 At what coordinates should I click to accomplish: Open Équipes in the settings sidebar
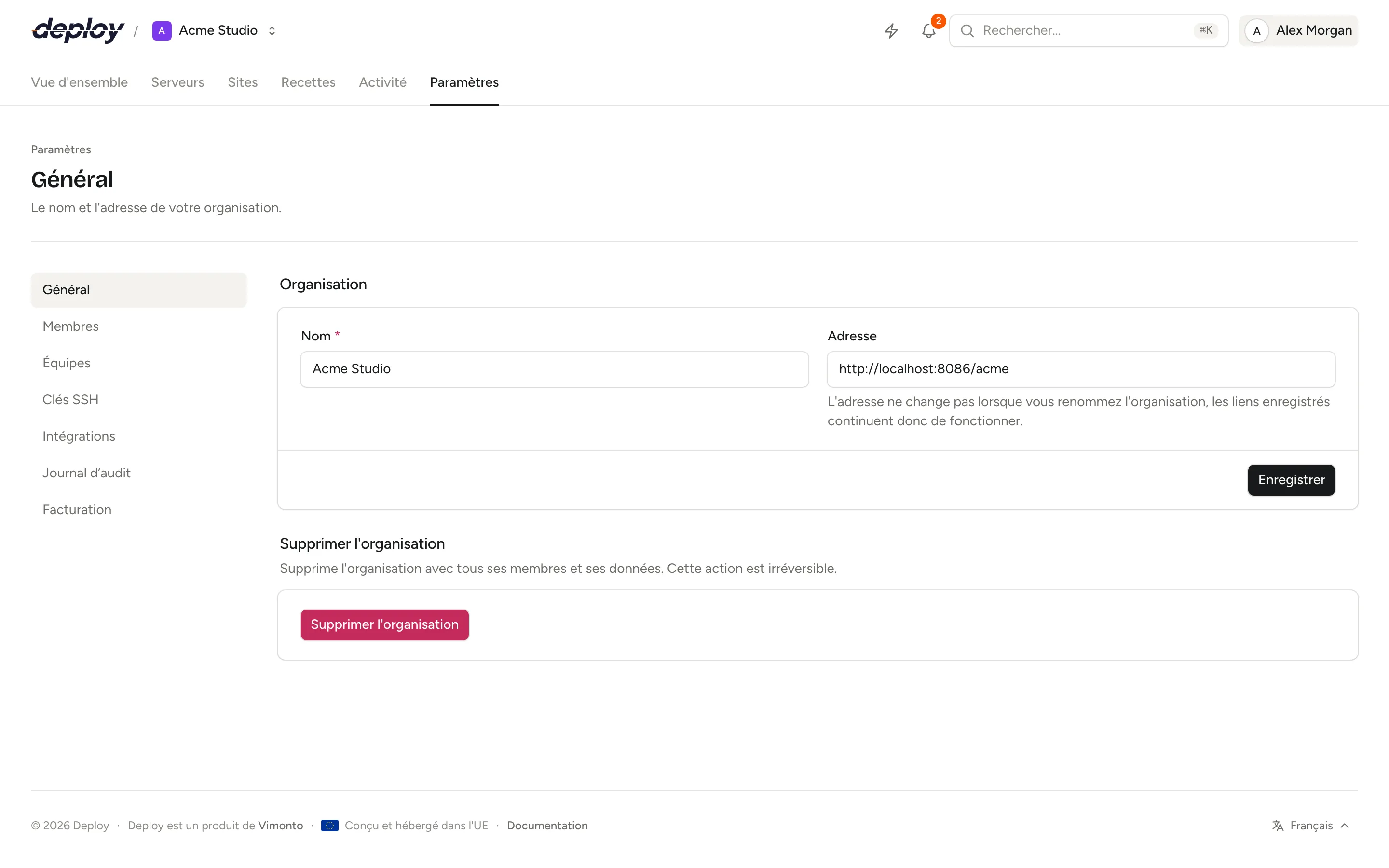tap(139, 363)
